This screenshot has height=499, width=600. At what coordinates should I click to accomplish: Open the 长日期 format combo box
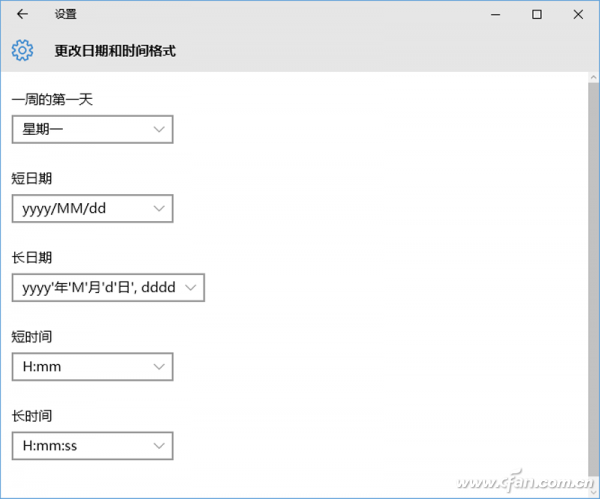click(108, 288)
